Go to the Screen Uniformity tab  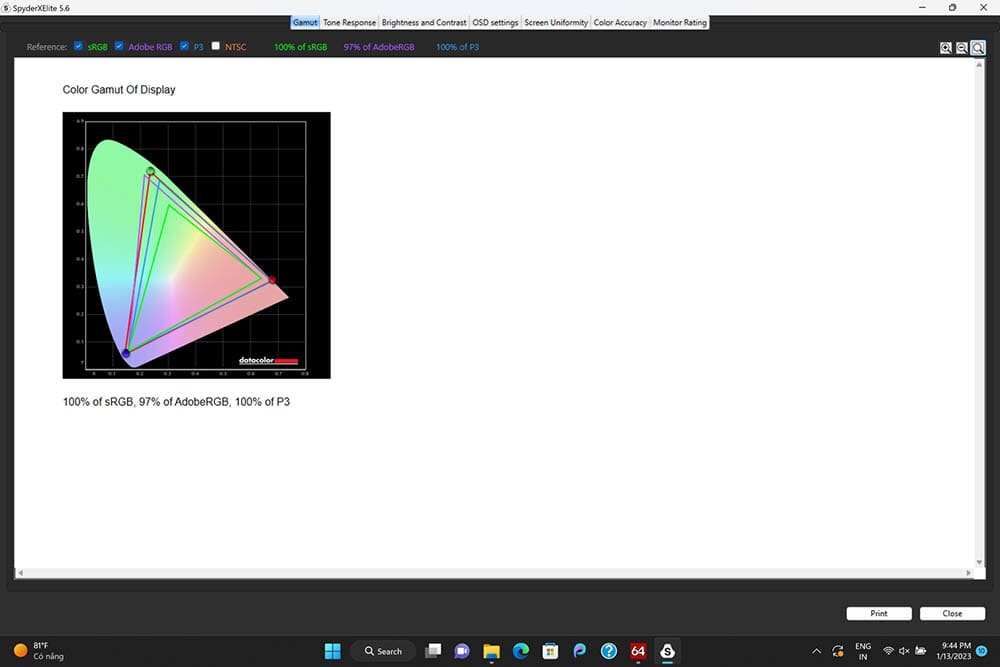click(x=556, y=22)
